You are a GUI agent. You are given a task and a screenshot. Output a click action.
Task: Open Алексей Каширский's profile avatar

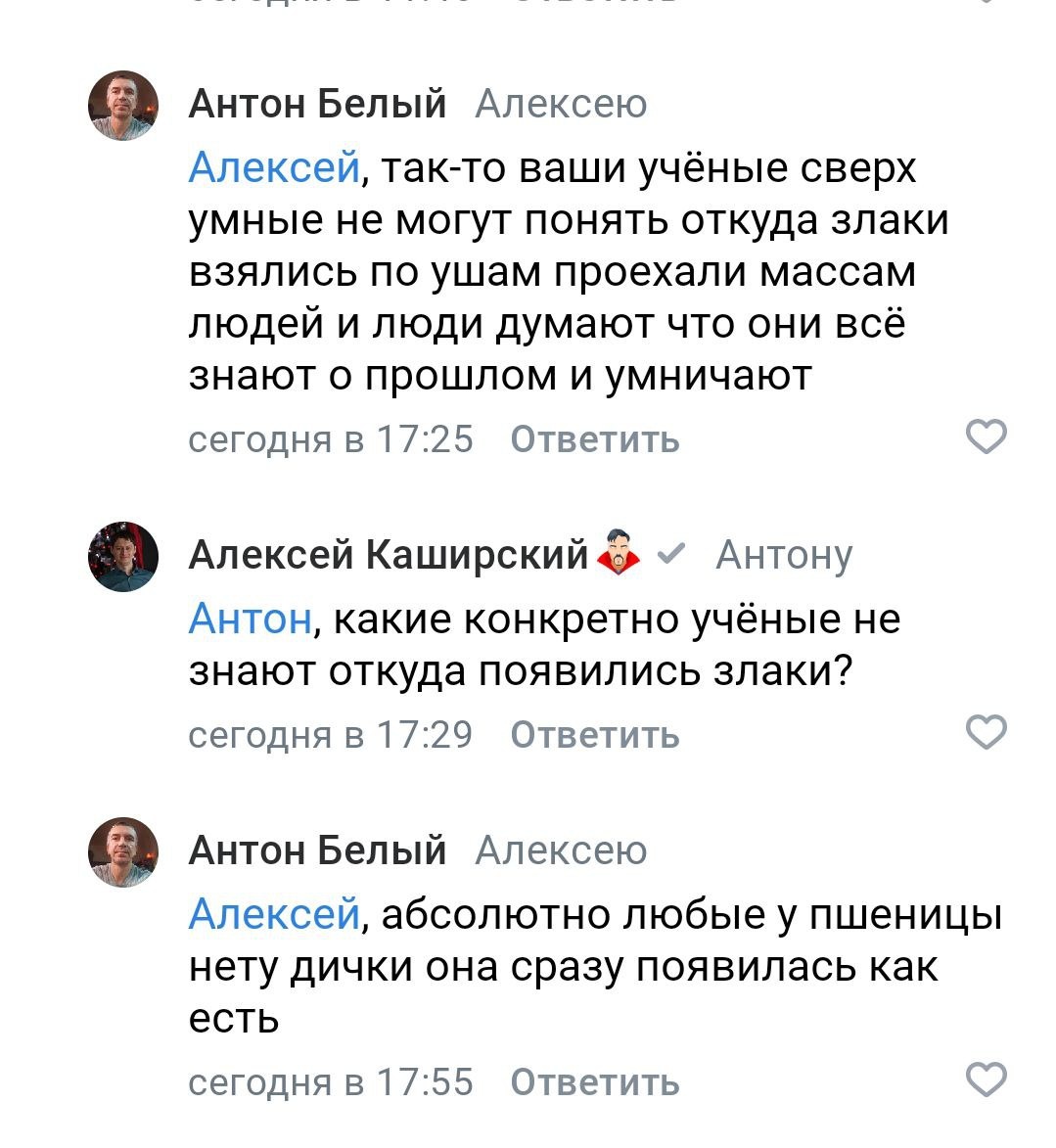coord(123,558)
